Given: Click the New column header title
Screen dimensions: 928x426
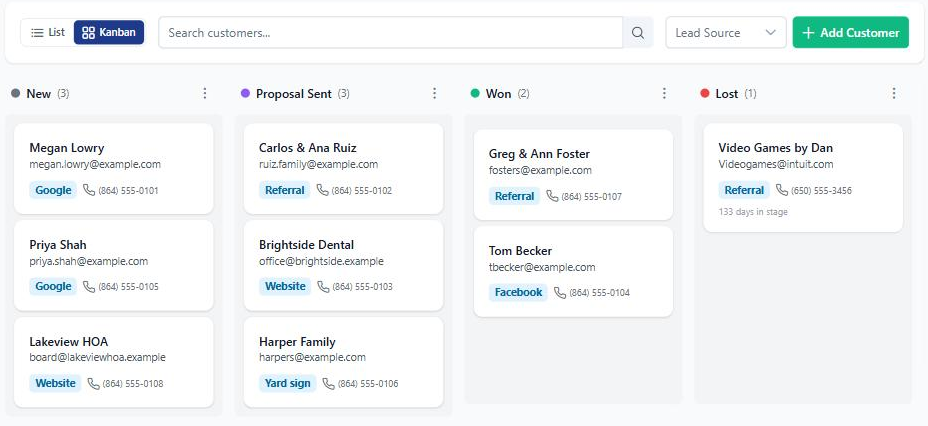Looking at the screenshot, I should point(38,93).
